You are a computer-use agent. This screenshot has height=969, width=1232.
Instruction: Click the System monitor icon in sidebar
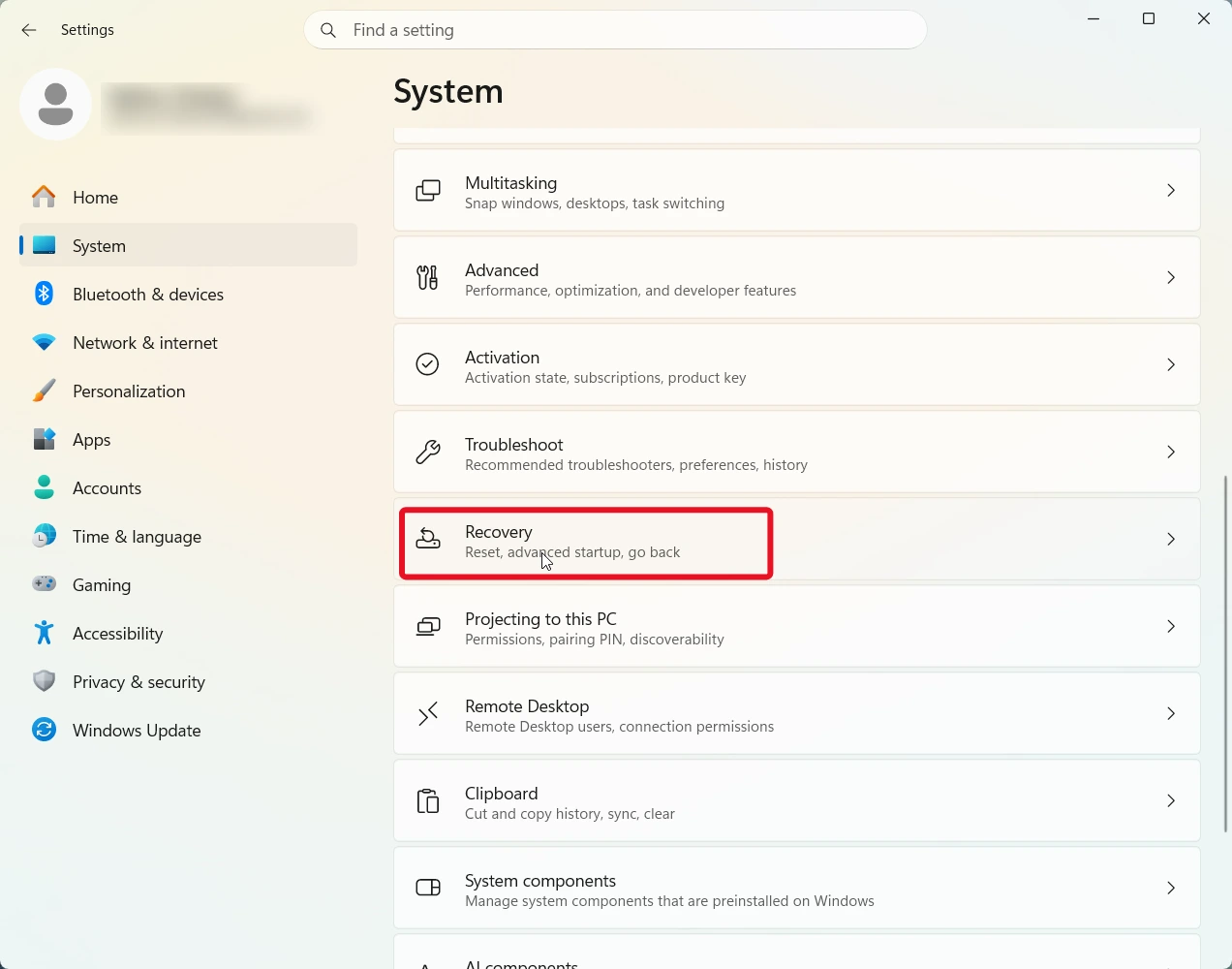pyautogui.click(x=44, y=245)
